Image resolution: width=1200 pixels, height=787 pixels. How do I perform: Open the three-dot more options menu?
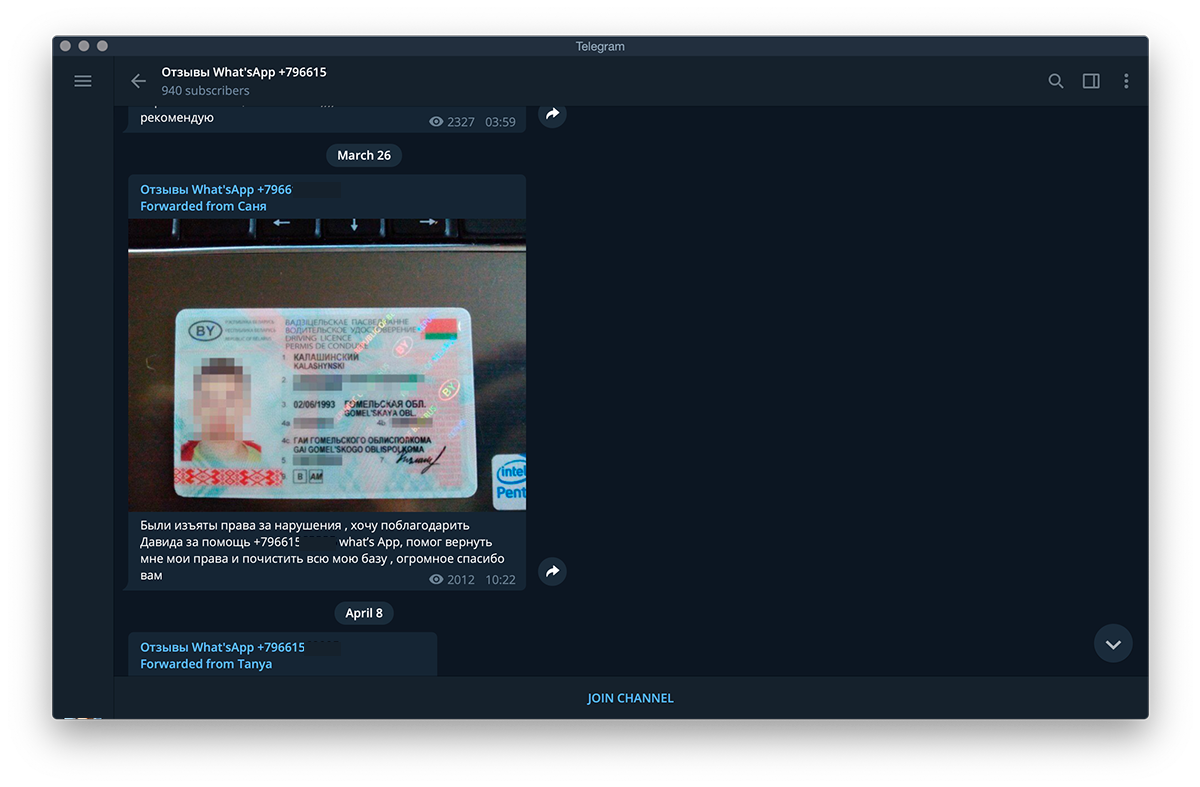(x=1126, y=81)
